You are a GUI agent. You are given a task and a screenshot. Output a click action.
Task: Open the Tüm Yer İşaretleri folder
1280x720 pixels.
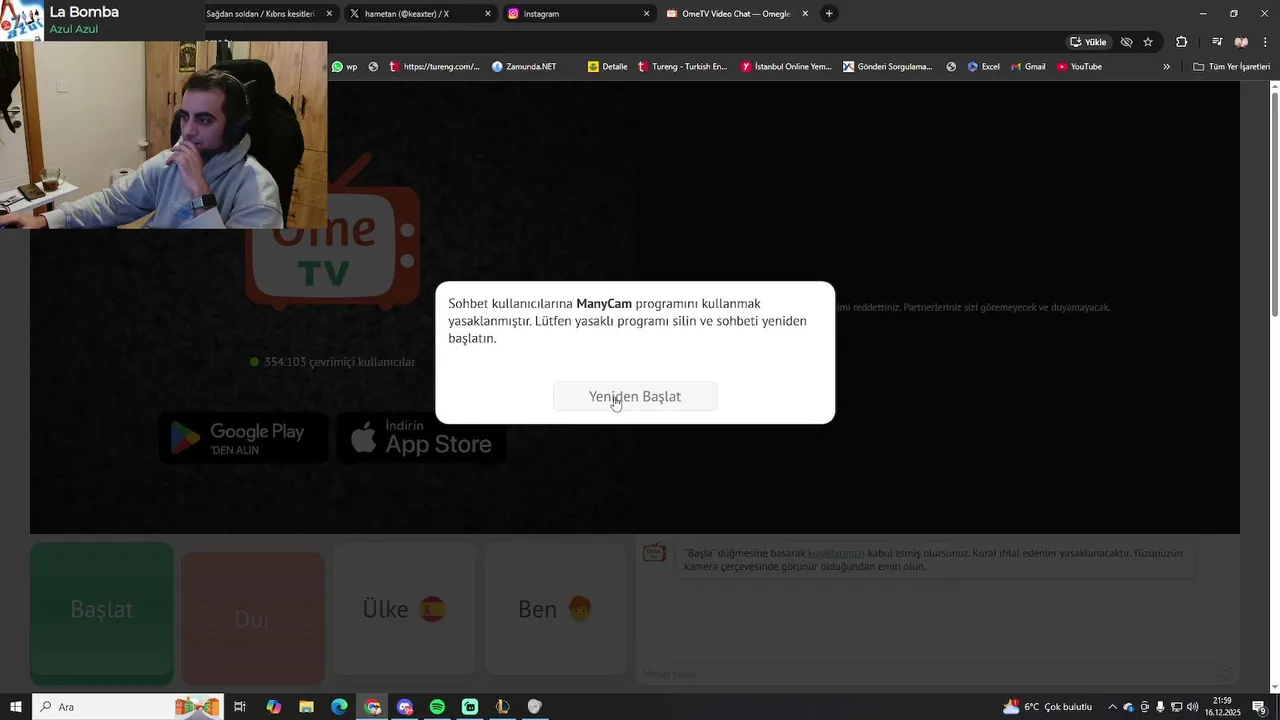pos(1232,67)
